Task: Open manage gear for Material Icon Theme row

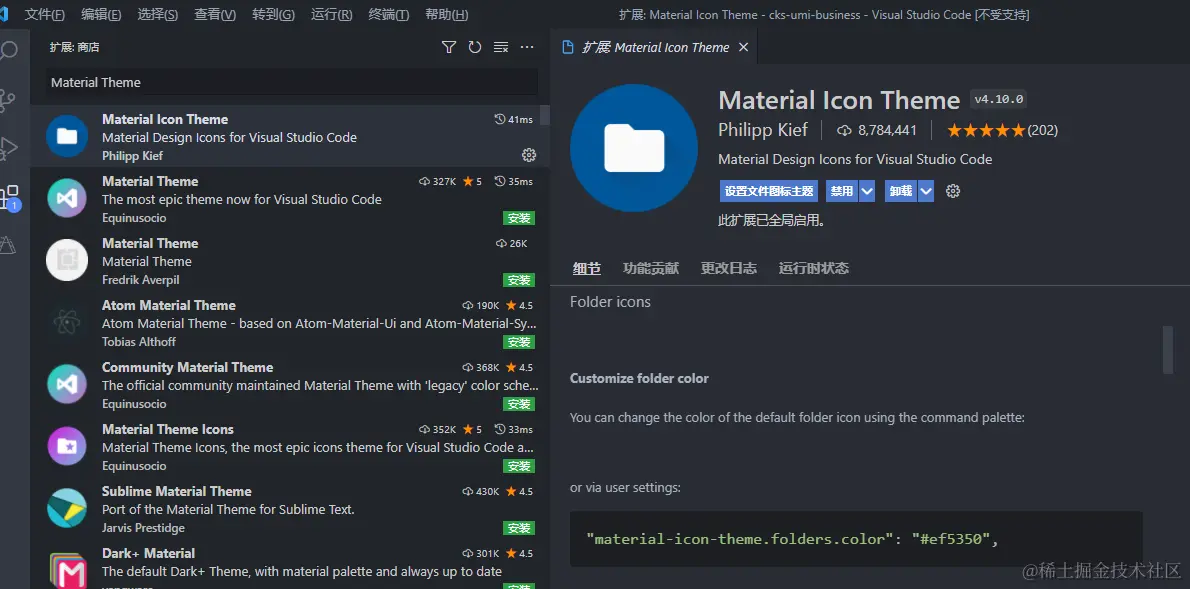Action: (529, 155)
